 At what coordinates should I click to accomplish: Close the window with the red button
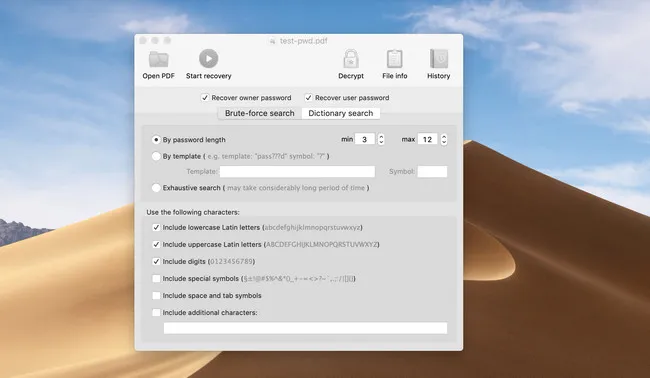click(143, 40)
